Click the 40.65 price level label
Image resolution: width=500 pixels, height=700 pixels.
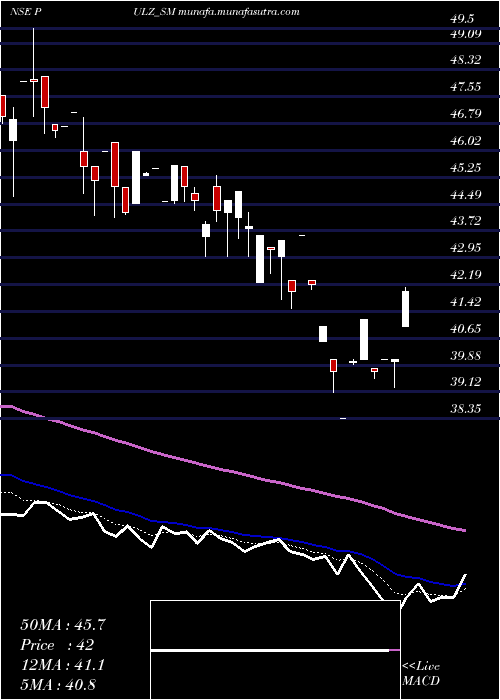click(465, 329)
